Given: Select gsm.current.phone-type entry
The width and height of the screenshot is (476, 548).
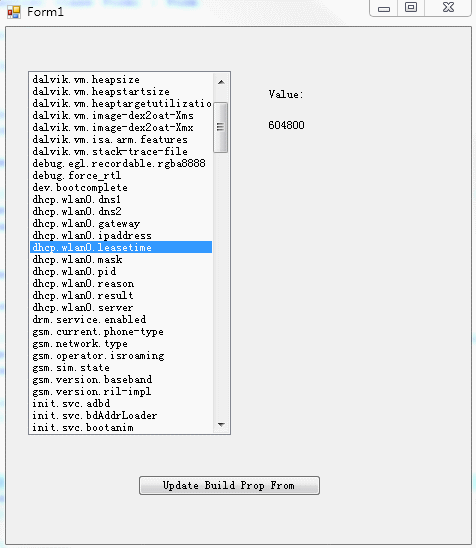Looking at the screenshot, I should click(x=121, y=331).
